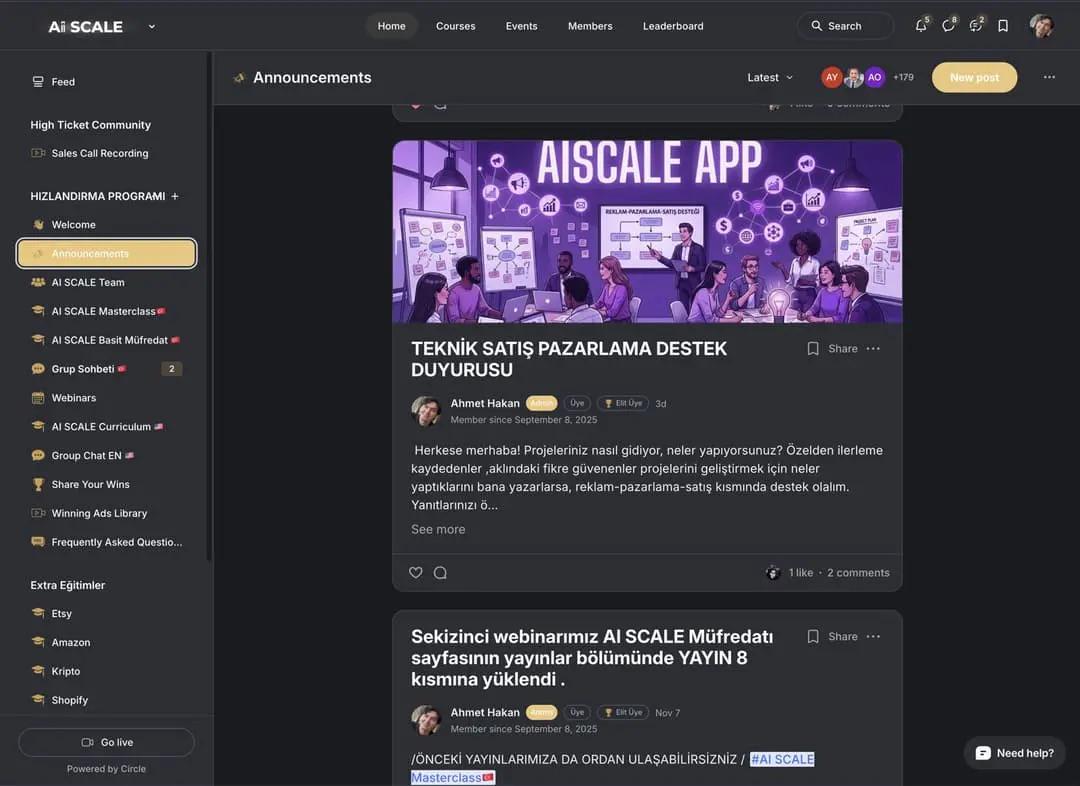Go to the Home tab
Image resolution: width=1080 pixels, height=786 pixels.
coord(391,26)
